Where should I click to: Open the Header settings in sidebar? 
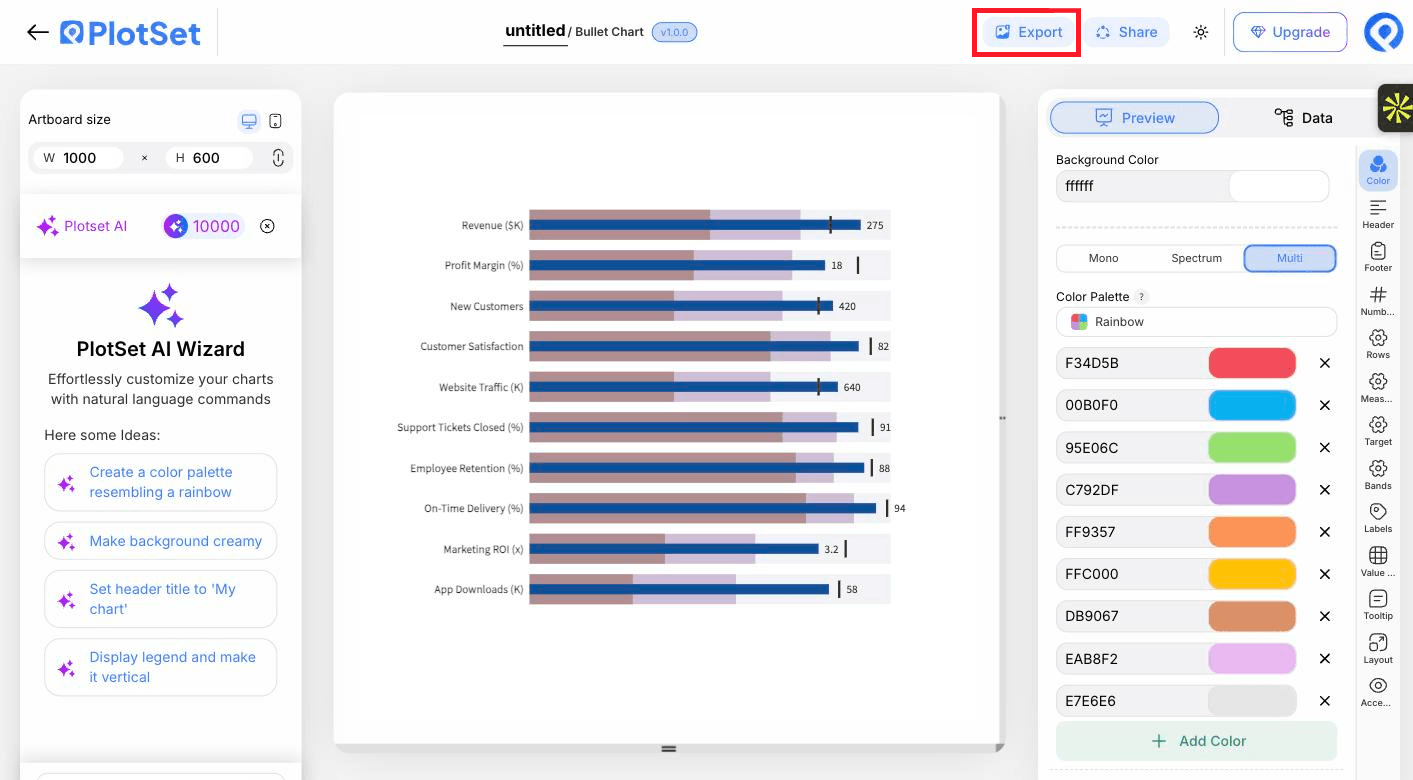(x=1378, y=214)
